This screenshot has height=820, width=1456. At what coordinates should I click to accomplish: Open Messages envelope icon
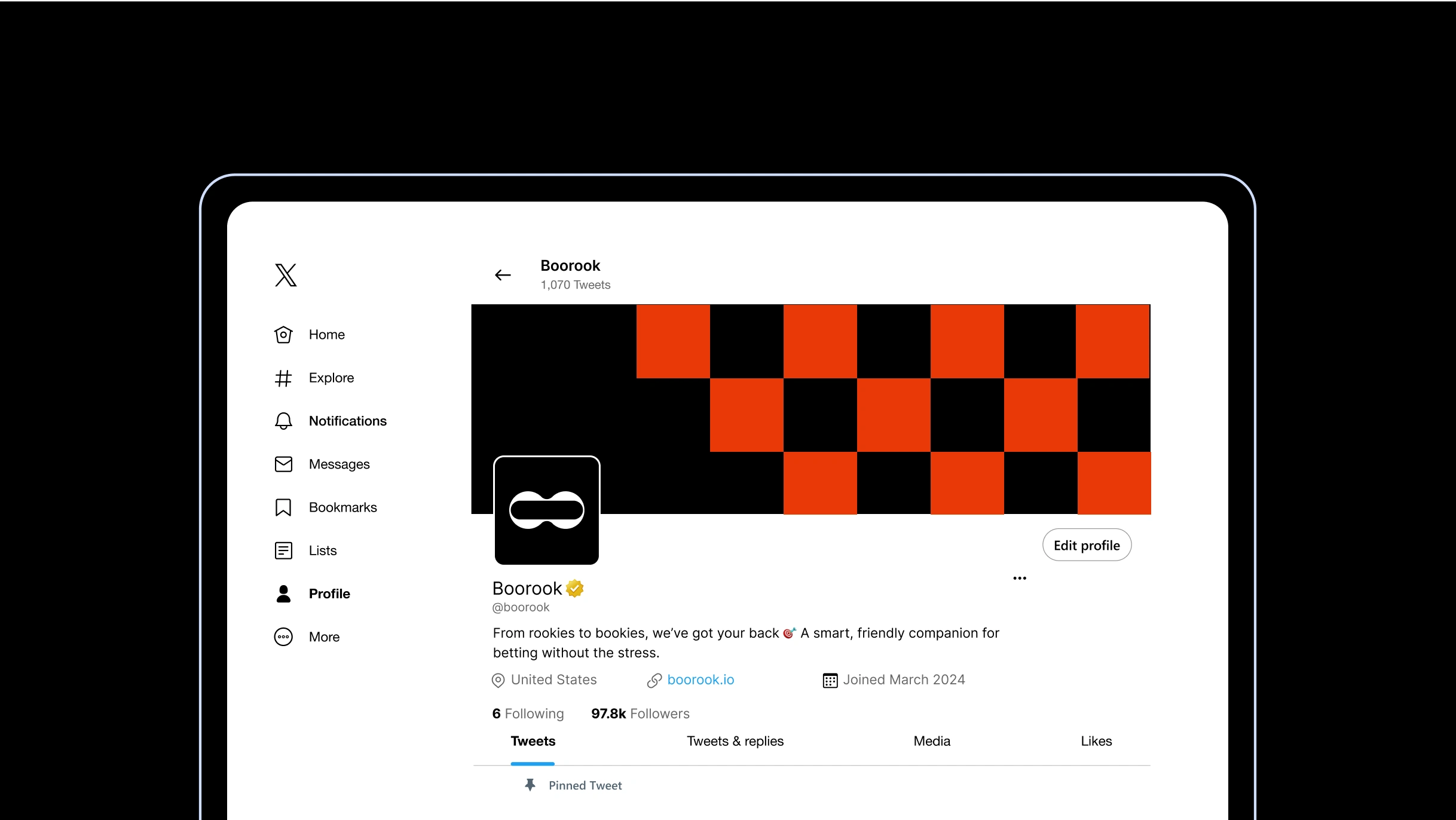(x=283, y=464)
